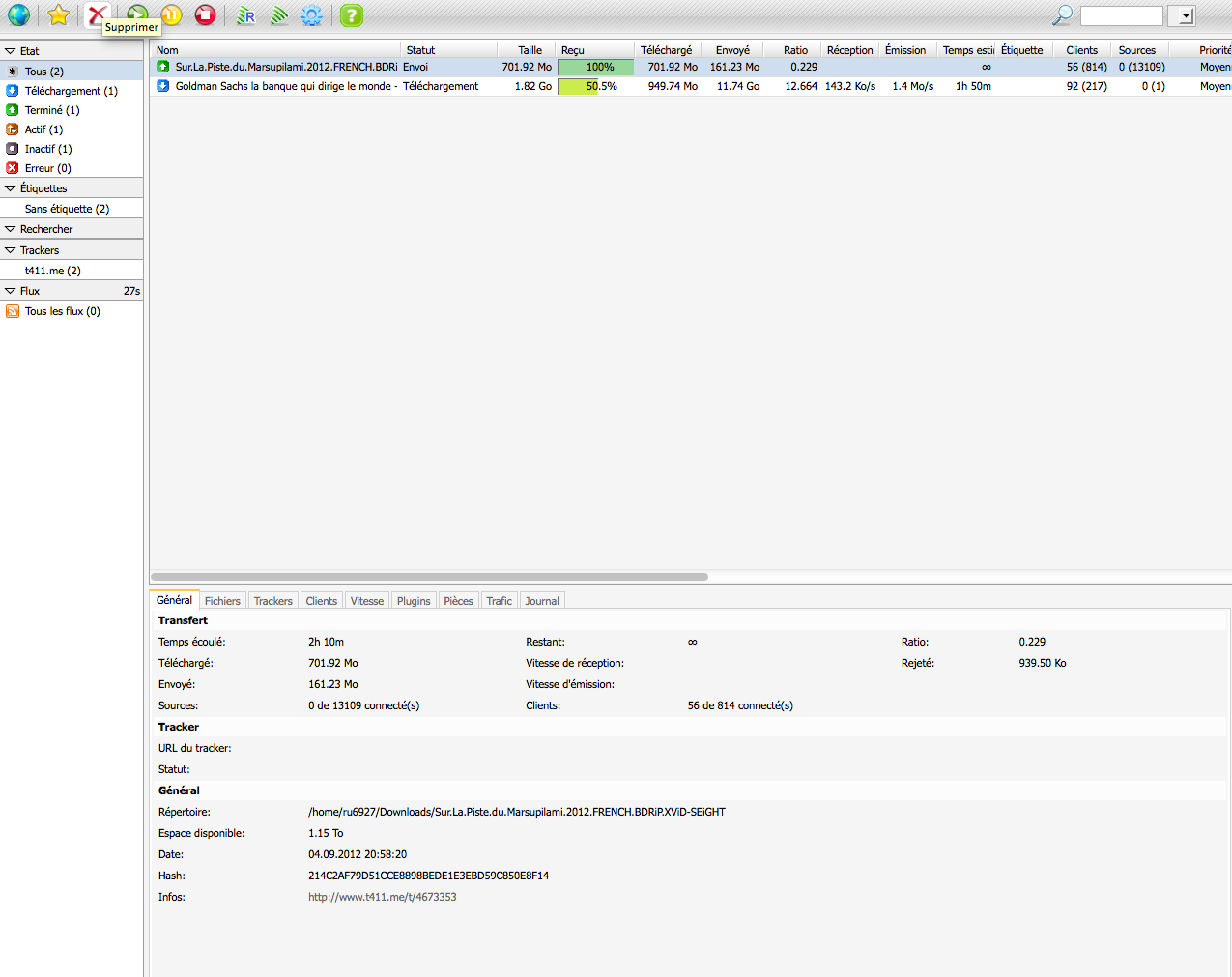
Task: Sort the torrent list by Ratio column
Action: [794, 50]
